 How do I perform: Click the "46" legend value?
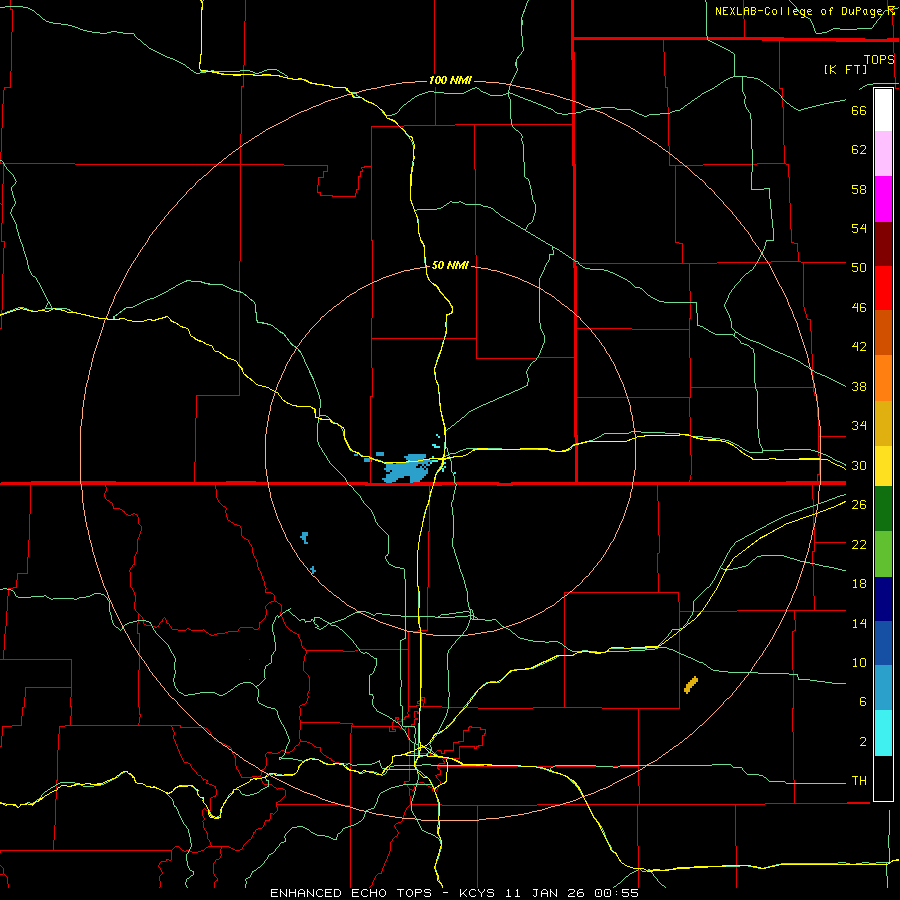(859, 308)
